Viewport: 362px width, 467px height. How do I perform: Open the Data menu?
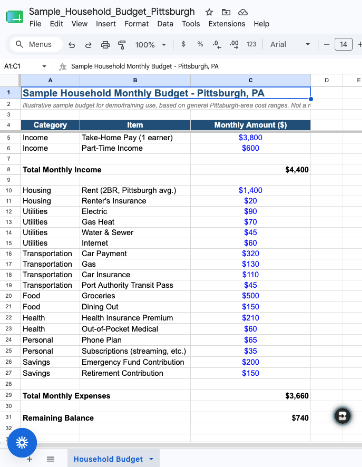click(x=165, y=24)
